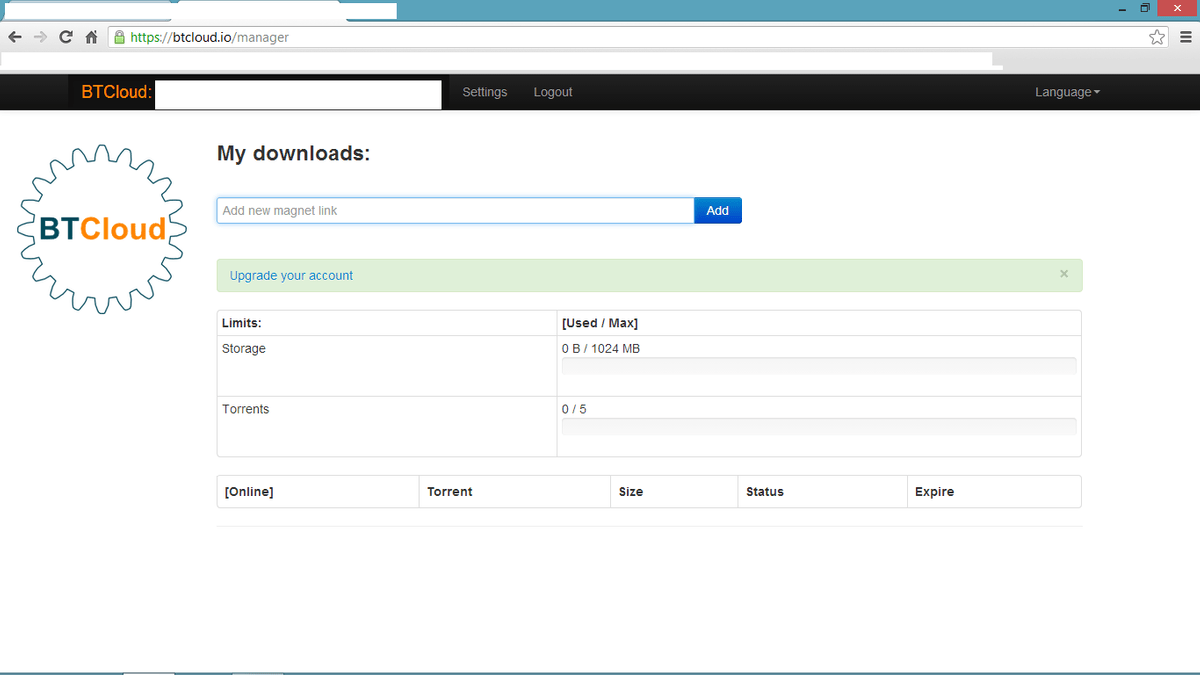Click Logout in navigation bar
Viewport: 1200px width, 675px height.
point(553,92)
